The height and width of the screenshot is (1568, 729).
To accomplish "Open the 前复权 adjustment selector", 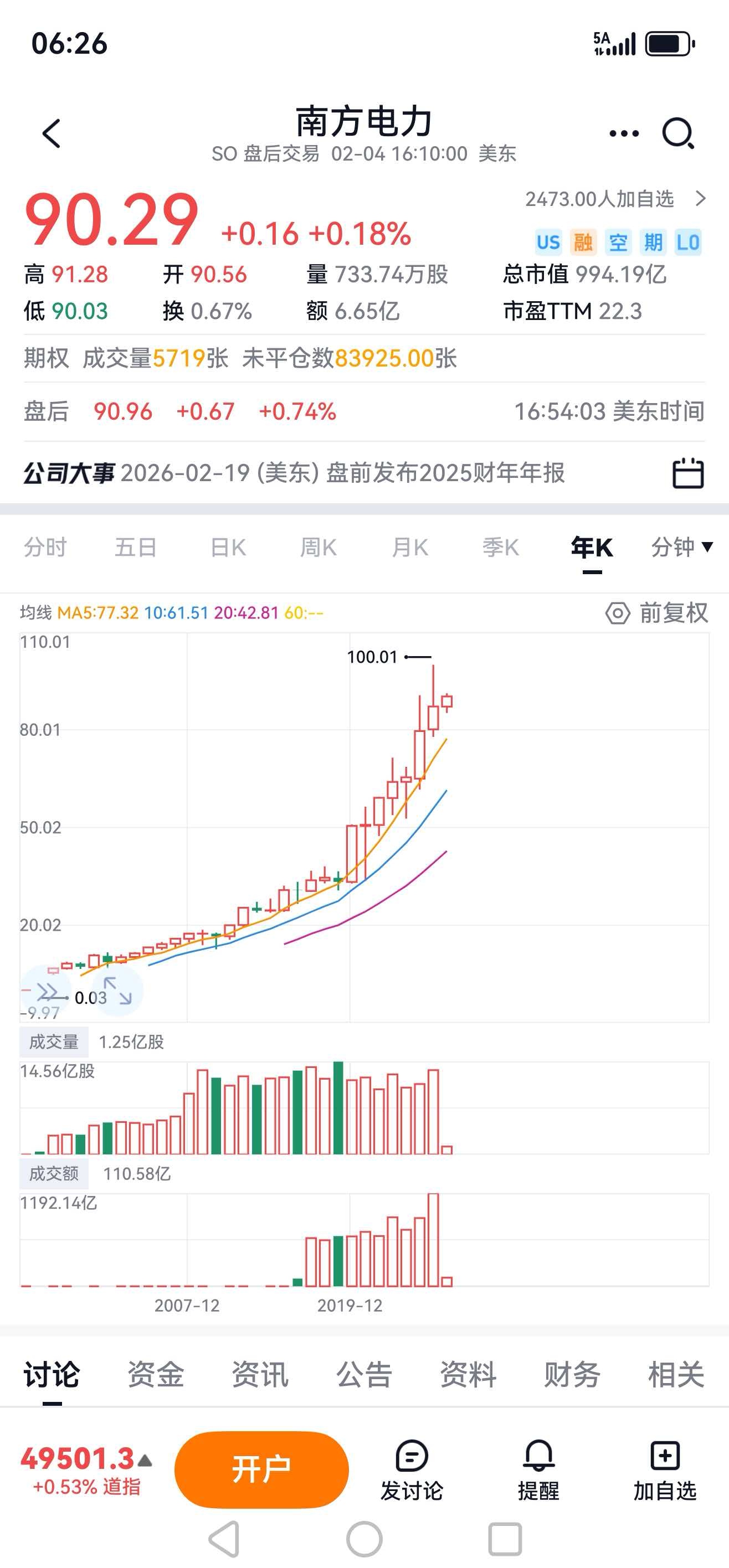I will coord(674,613).
